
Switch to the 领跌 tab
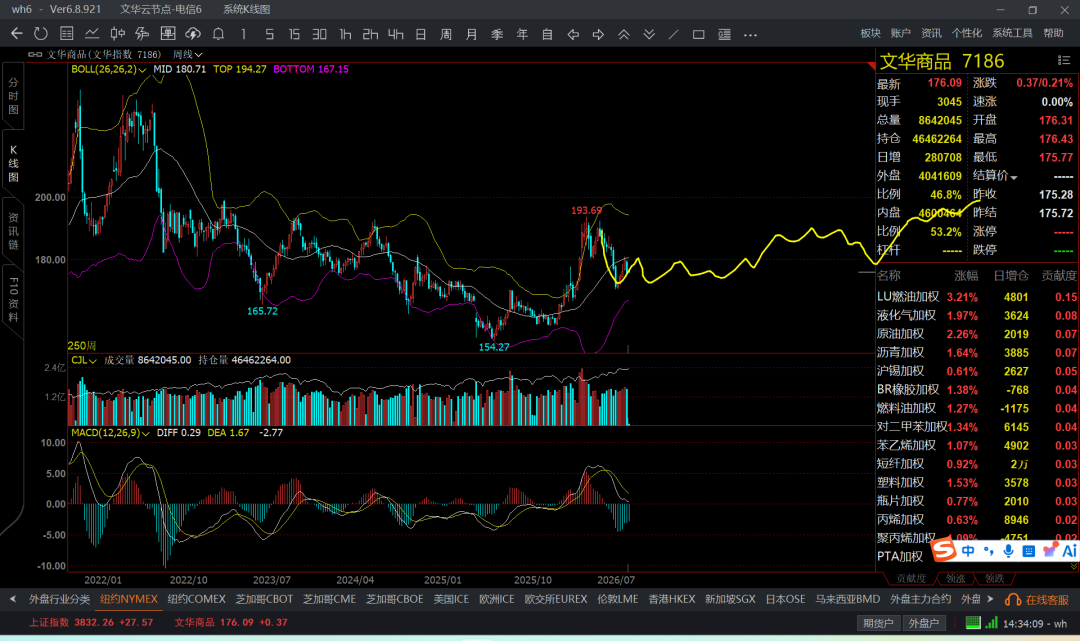click(995, 578)
